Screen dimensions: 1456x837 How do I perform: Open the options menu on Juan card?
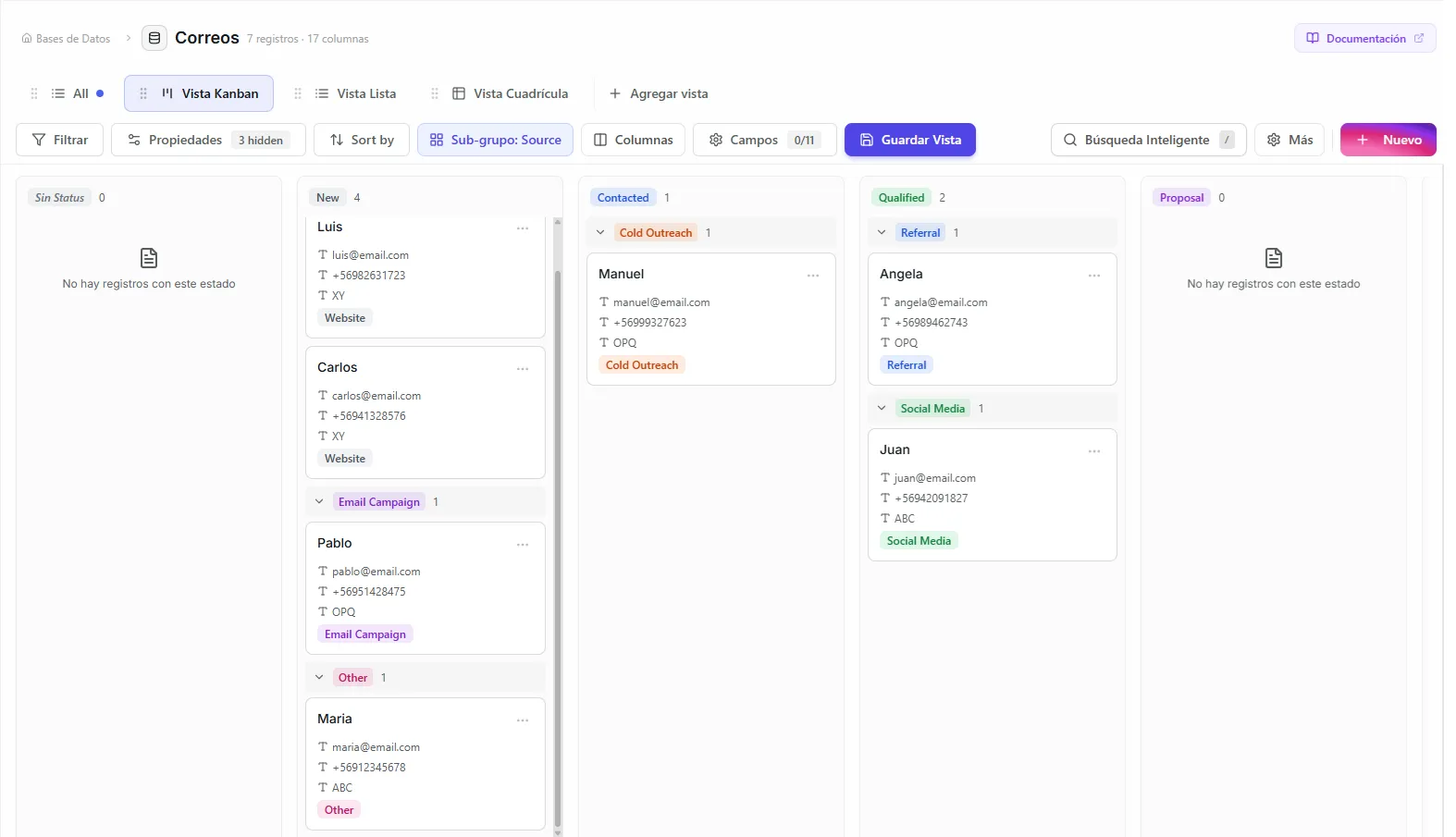(1094, 450)
